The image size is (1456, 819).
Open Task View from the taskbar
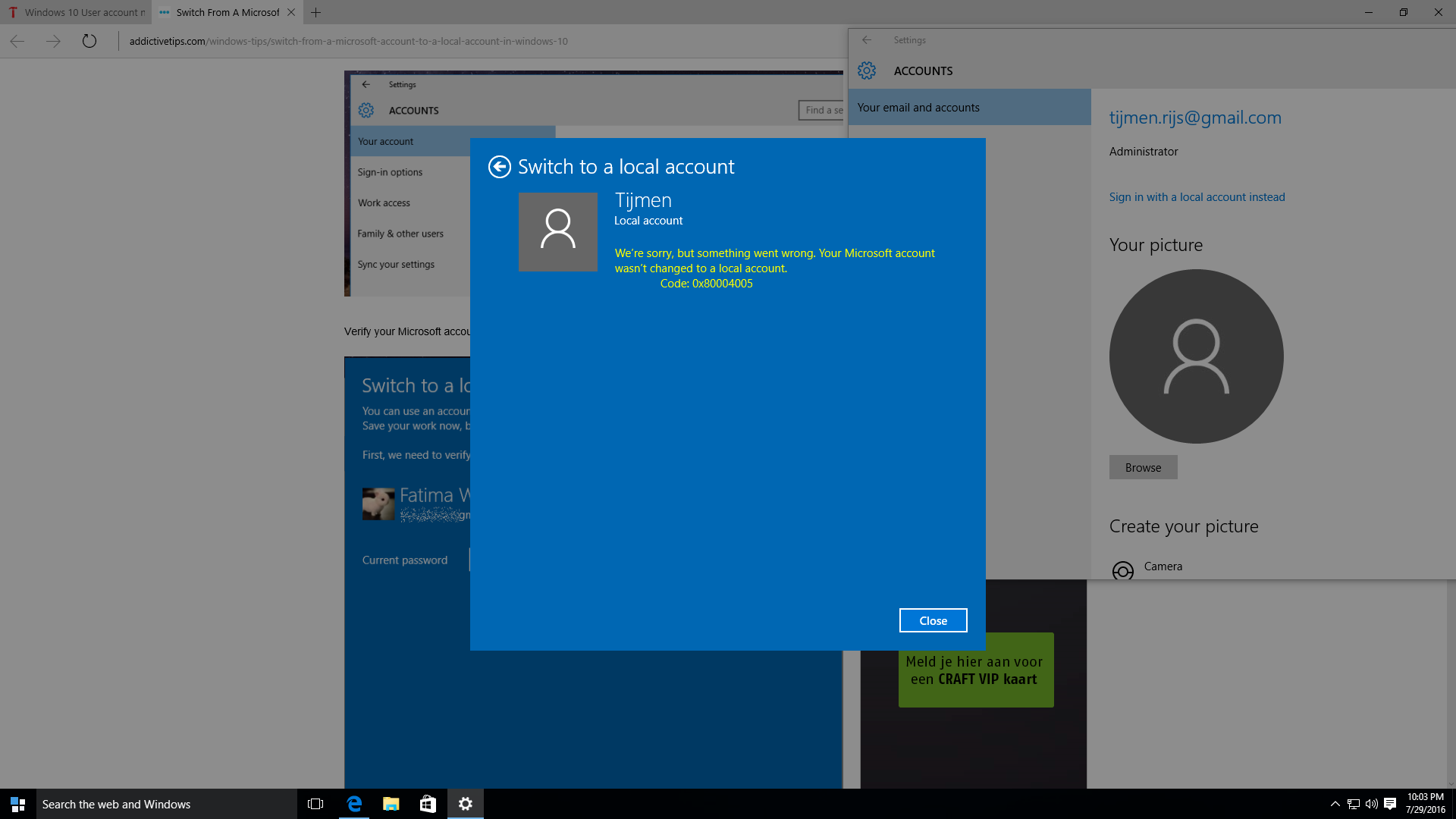(315, 804)
